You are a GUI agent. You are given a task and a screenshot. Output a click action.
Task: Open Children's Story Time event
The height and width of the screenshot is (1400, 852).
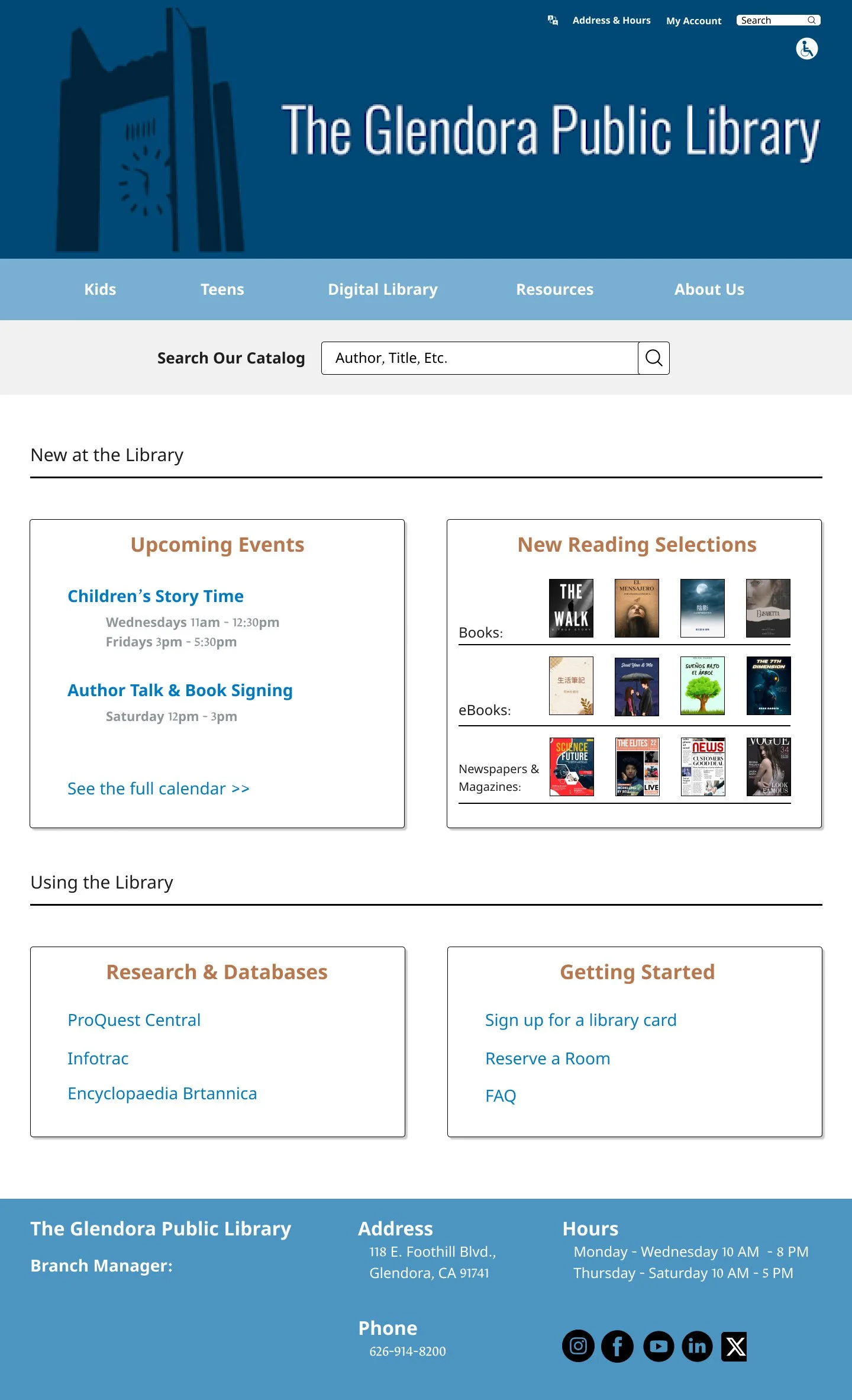click(156, 596)
